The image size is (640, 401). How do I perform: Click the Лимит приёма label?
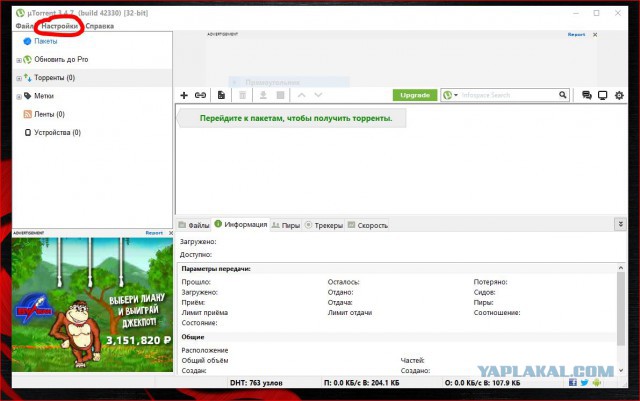[x=204, y=313]
